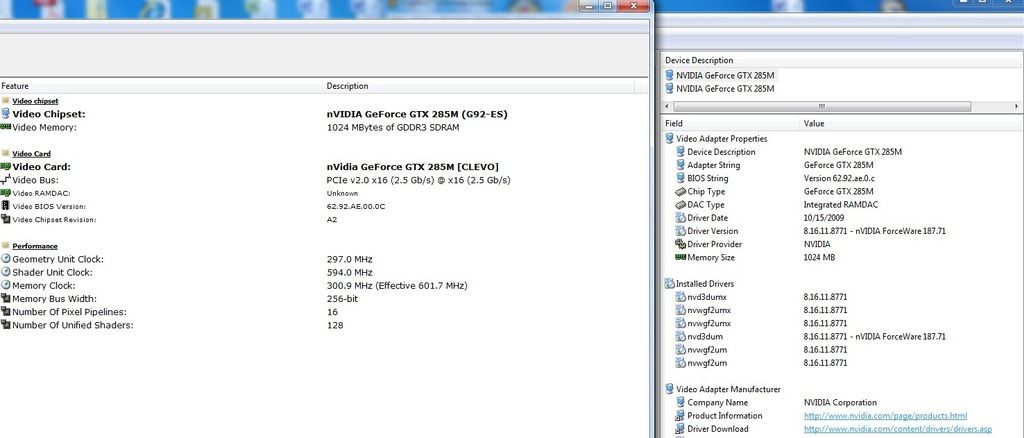The image size is (1024, 438).
Task: Click the Video Adapter Properties icon
Action: click(x=669, y=138)
